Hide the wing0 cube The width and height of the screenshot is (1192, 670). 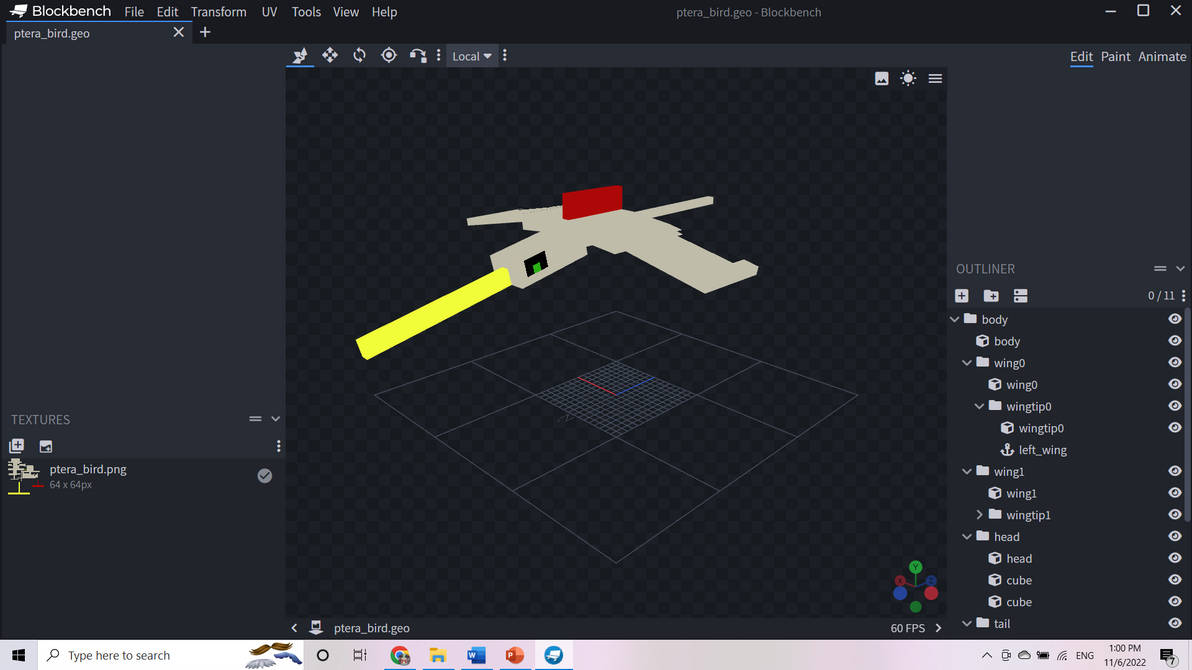click(1175, 385)
